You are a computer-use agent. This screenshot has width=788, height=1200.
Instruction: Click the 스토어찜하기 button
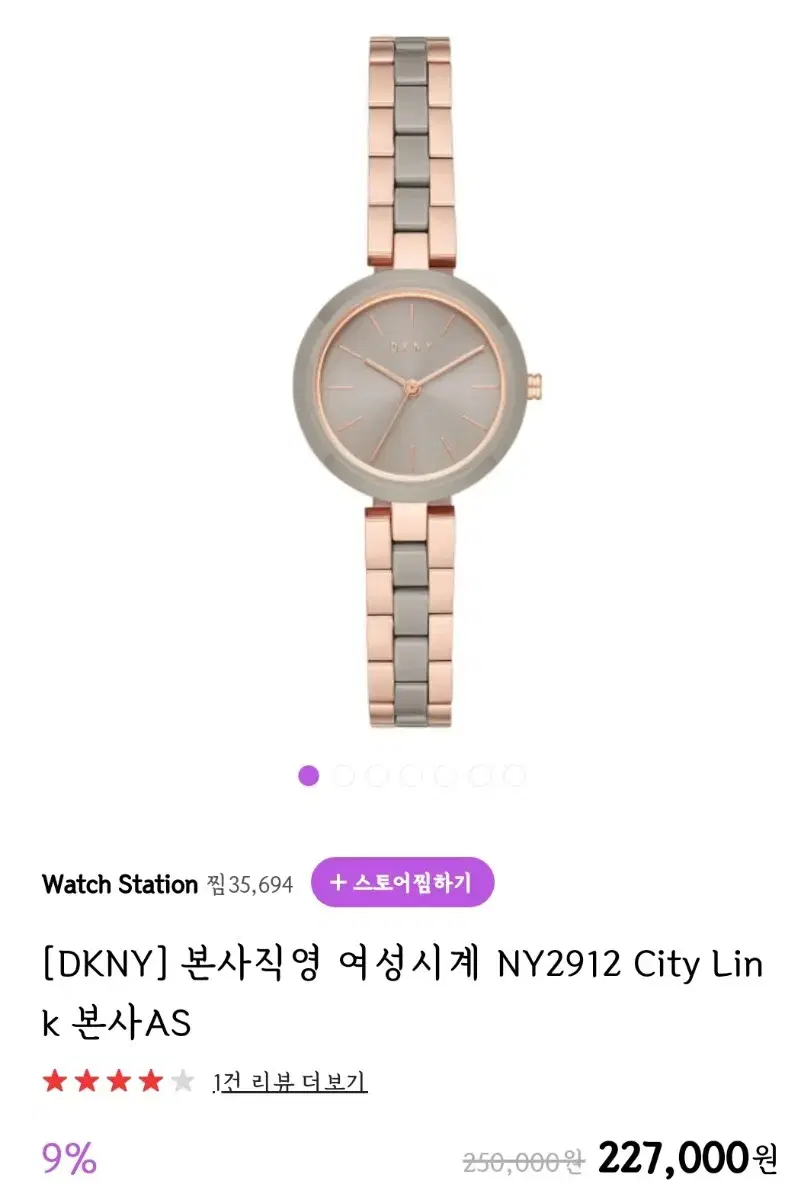pyautogui.click(x=403, y=882)
